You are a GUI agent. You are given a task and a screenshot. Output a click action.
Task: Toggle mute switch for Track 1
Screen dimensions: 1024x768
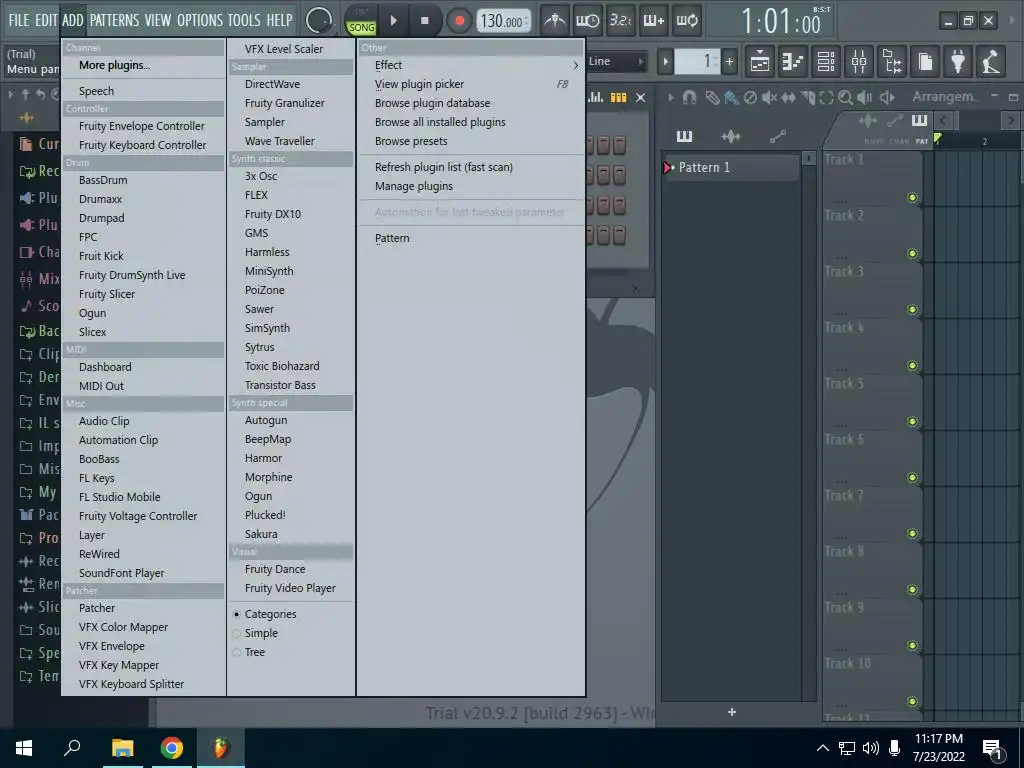(912, 198)
